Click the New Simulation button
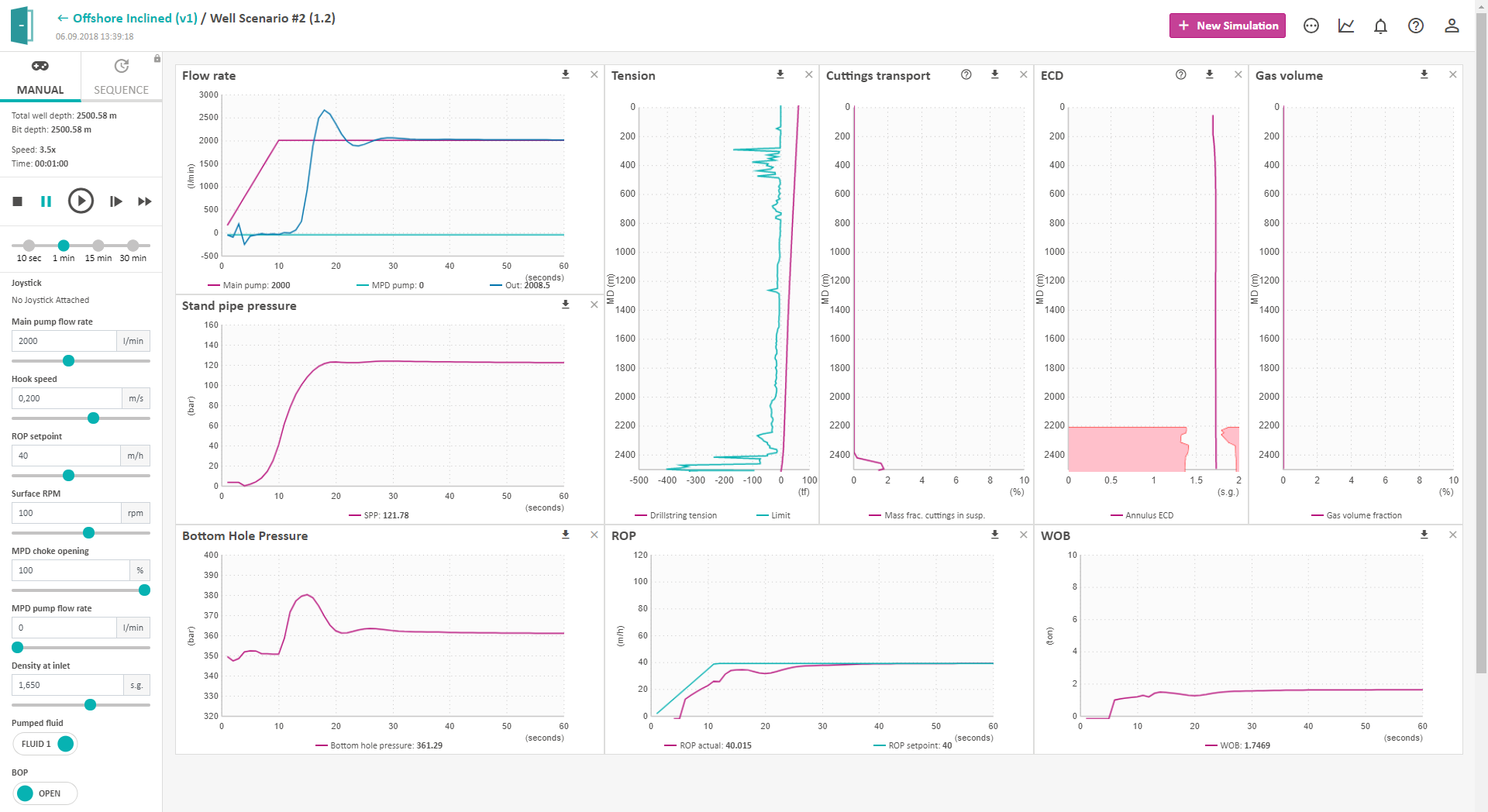Viewport: 1488px width, 812px height. pos(1227,26)
